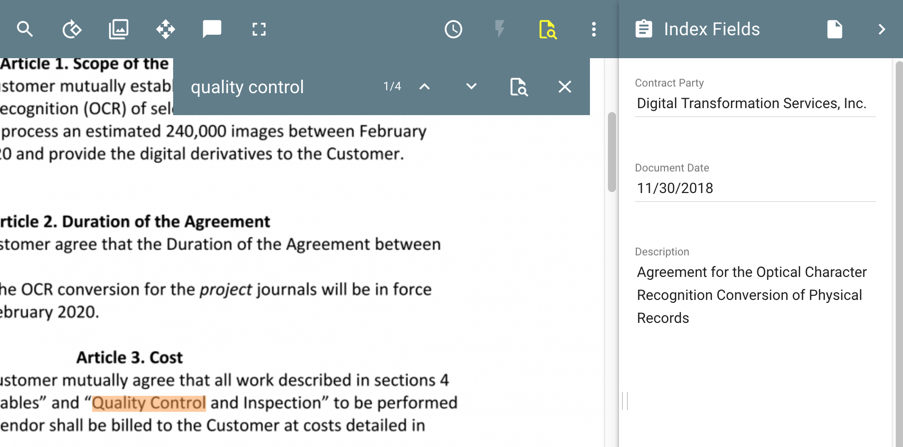This screenshot has height=447, width=903.
Task: Select the pan/move tool icon
Action: pyautogui.click(x=165, y=29)
